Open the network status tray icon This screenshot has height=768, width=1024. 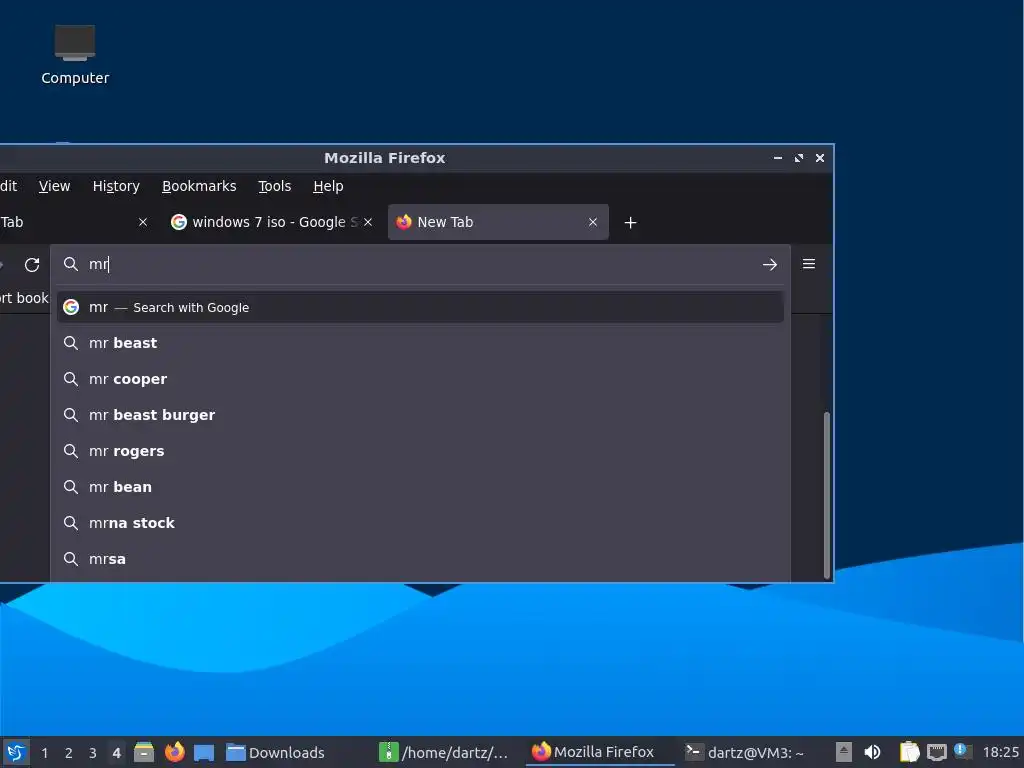click(936, 752)
